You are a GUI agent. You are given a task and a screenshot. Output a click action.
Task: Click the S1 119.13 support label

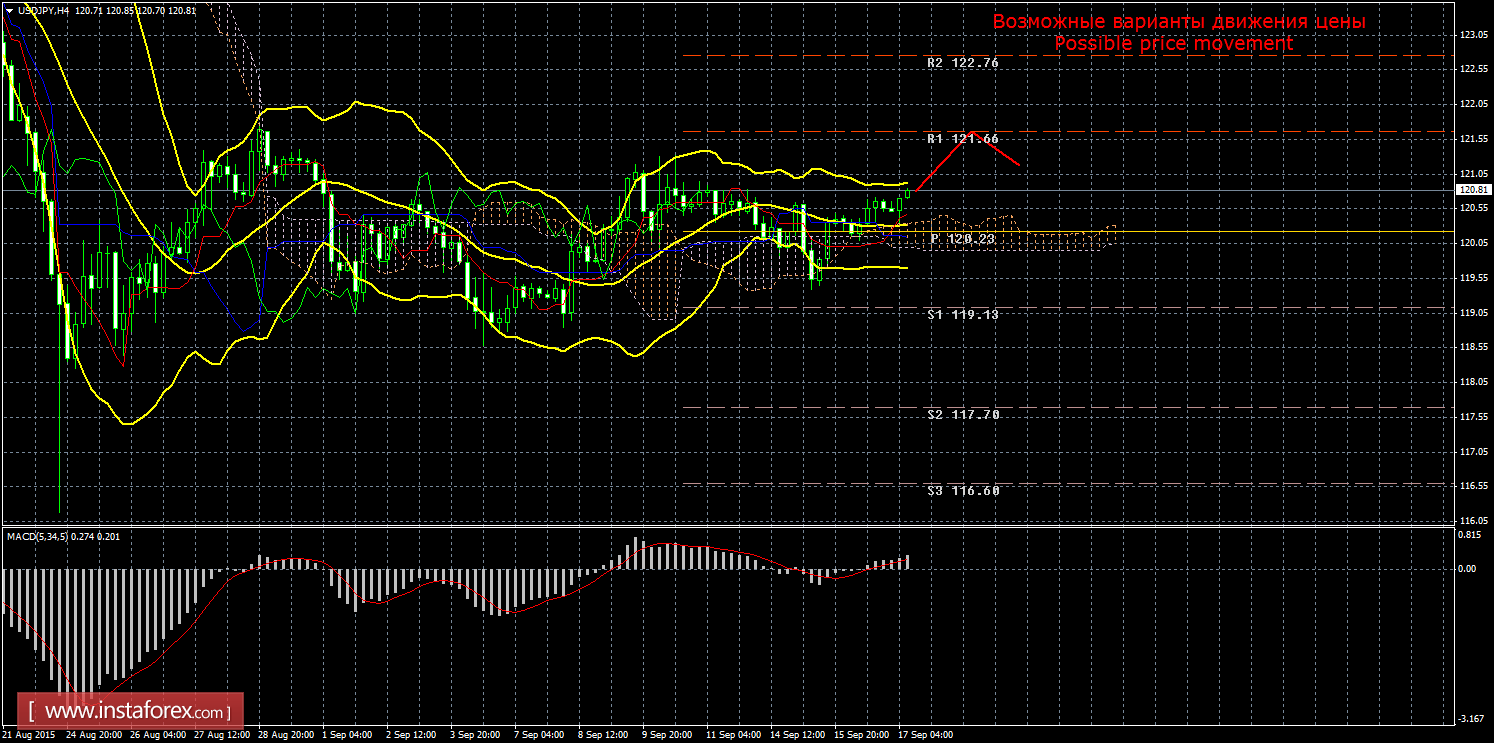tap(963, 314)
